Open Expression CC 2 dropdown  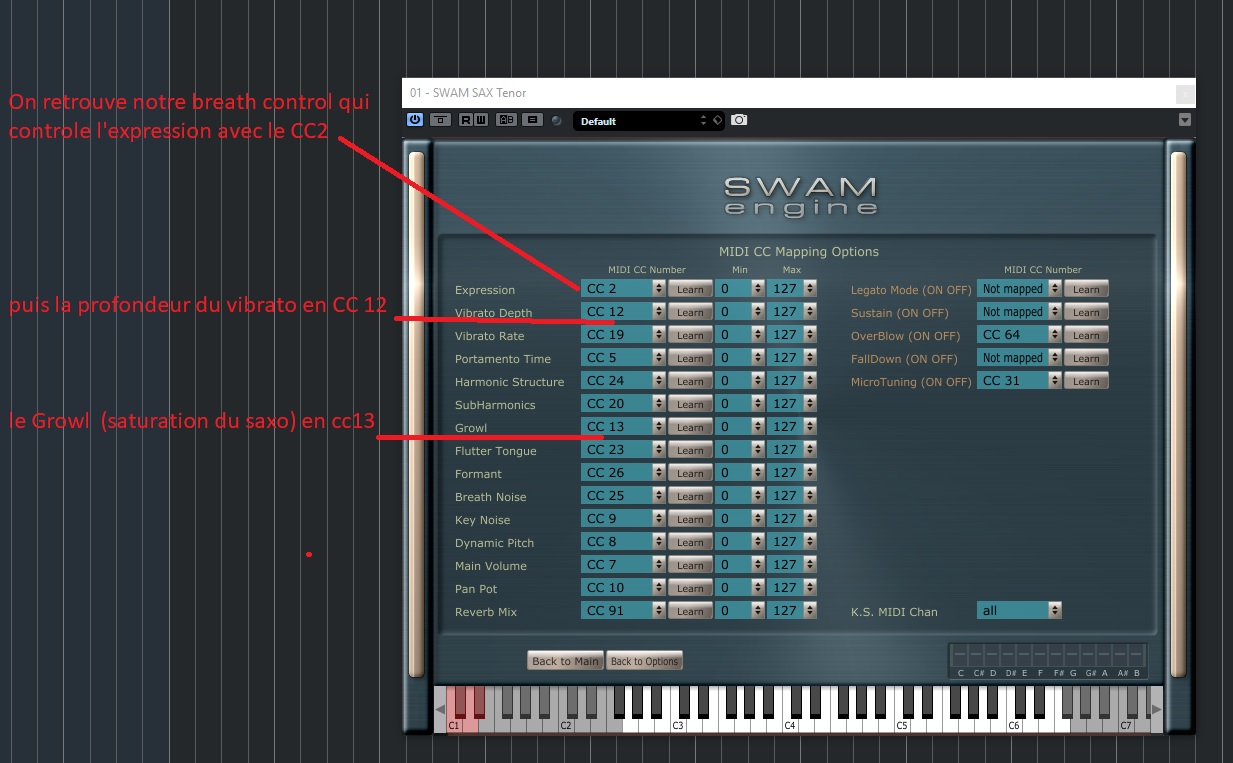623,289
